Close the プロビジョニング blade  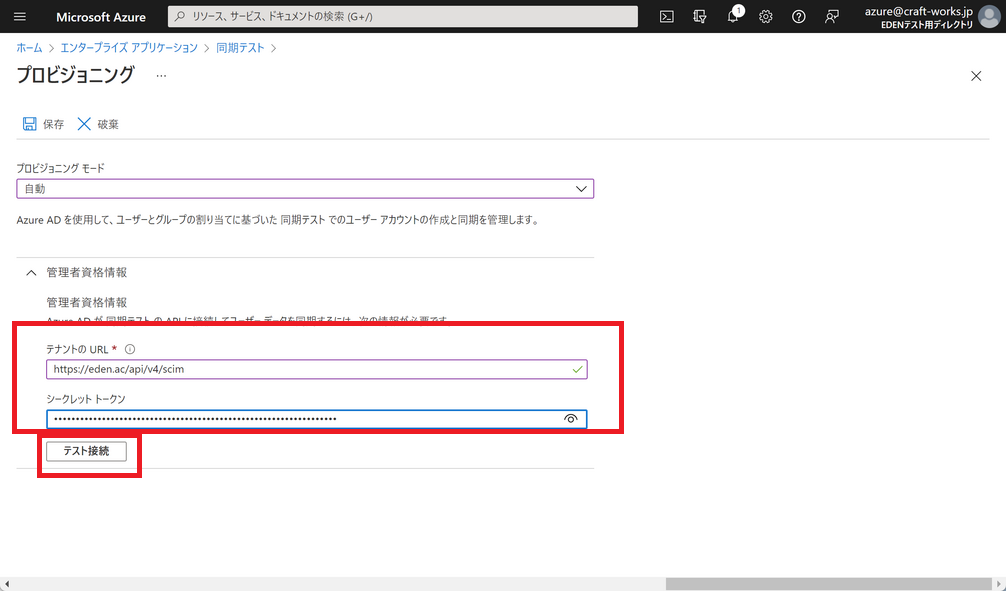coord(976,76)
